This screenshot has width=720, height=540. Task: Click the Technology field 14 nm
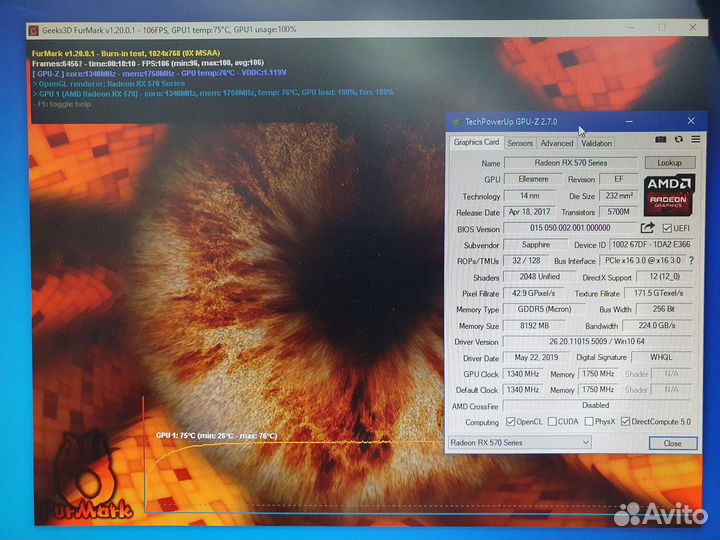pyautogui.click(x=529, y=196)
